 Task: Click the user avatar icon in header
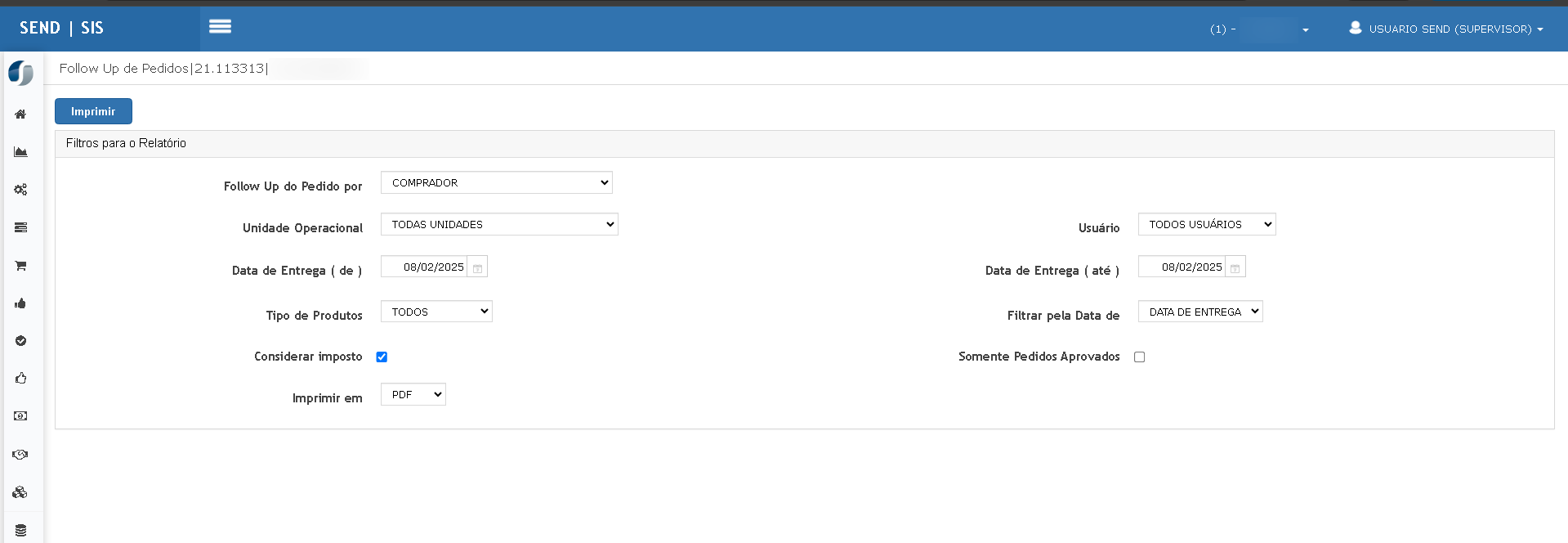(1355, 28)
